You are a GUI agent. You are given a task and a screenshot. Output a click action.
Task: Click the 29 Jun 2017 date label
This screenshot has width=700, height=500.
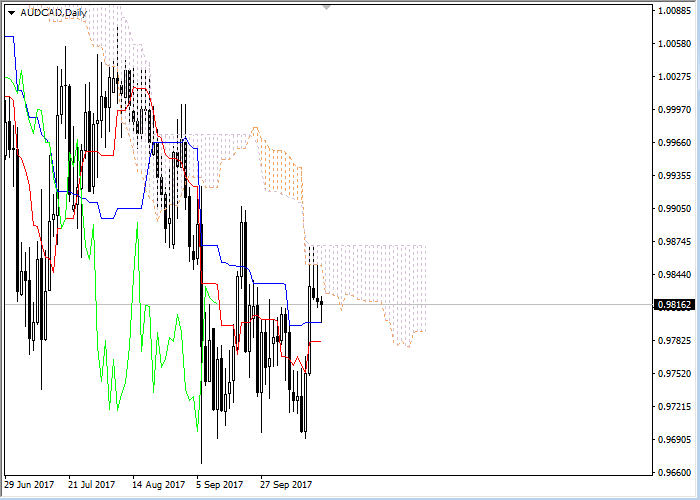[x=29, y=485]
